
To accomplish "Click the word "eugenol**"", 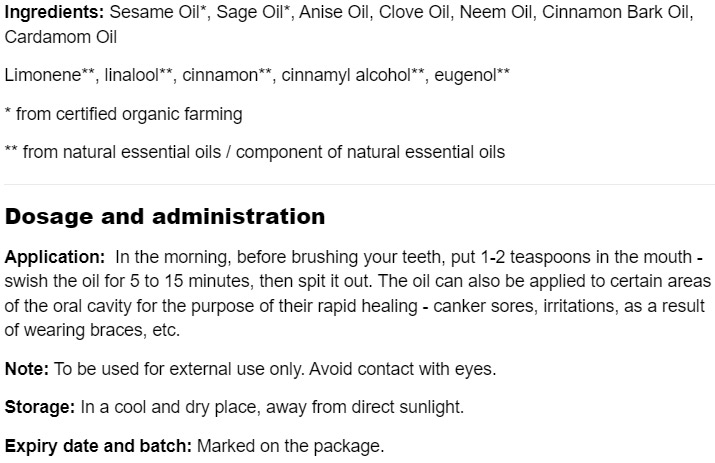I will tap(473, 75).
